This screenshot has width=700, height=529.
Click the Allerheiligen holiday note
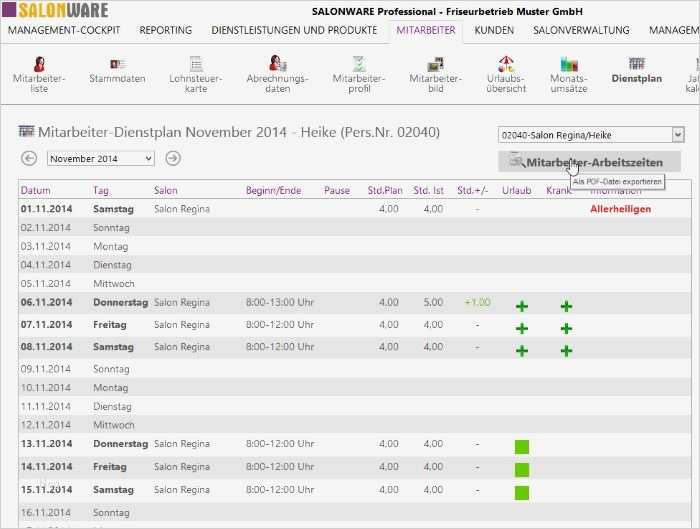tap(621, 209)
